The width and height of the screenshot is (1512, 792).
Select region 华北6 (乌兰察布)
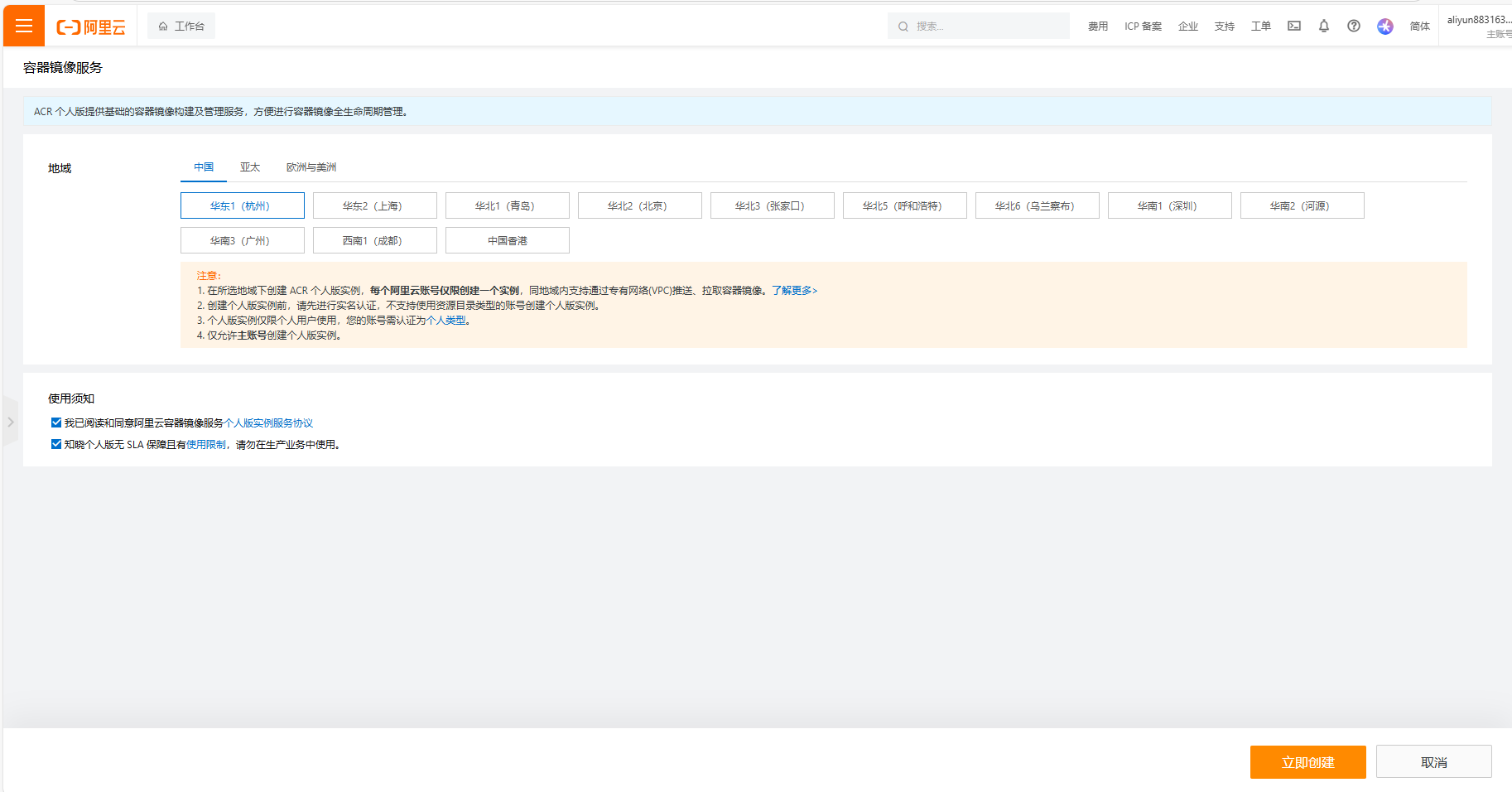click(x=1038, y=205)
